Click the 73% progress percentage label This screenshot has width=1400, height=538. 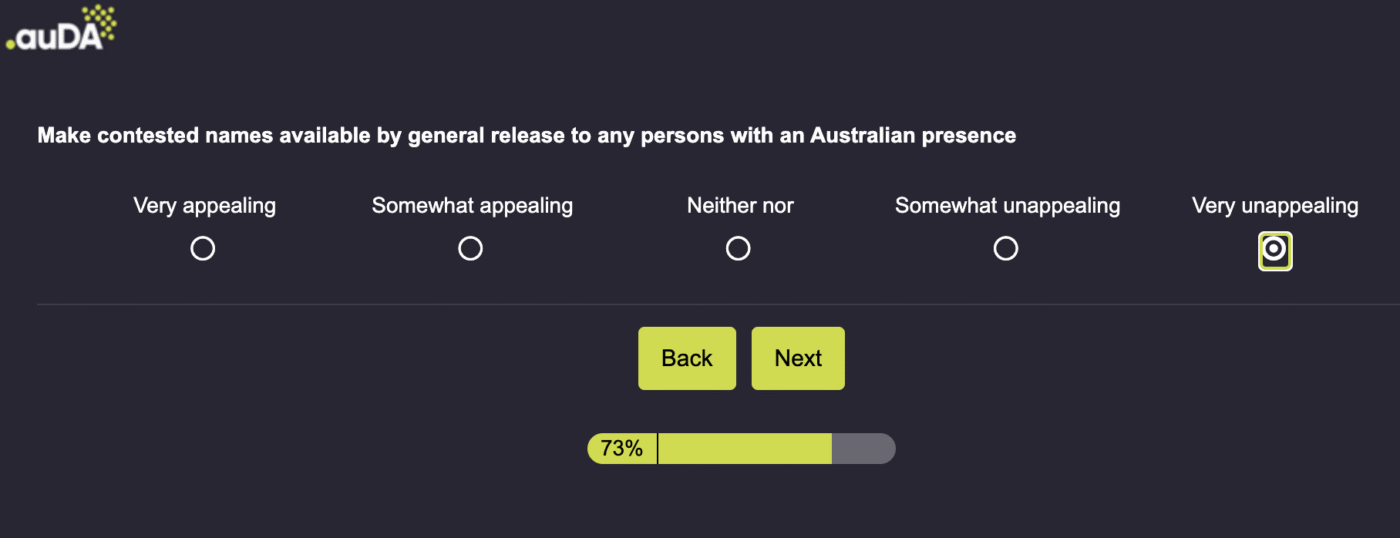click(x=622, y=449)
